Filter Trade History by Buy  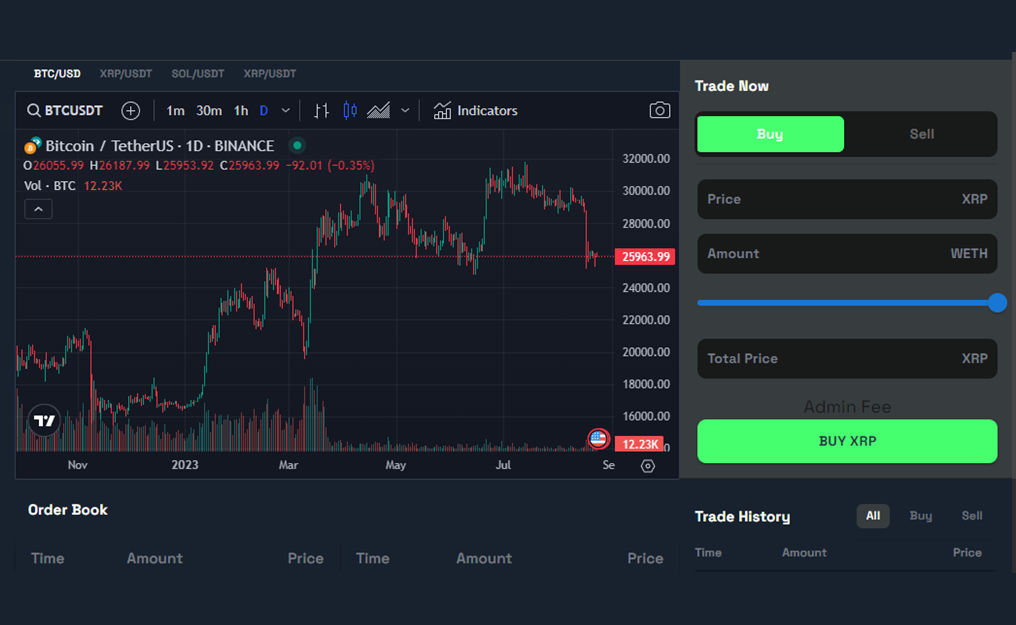921,516
